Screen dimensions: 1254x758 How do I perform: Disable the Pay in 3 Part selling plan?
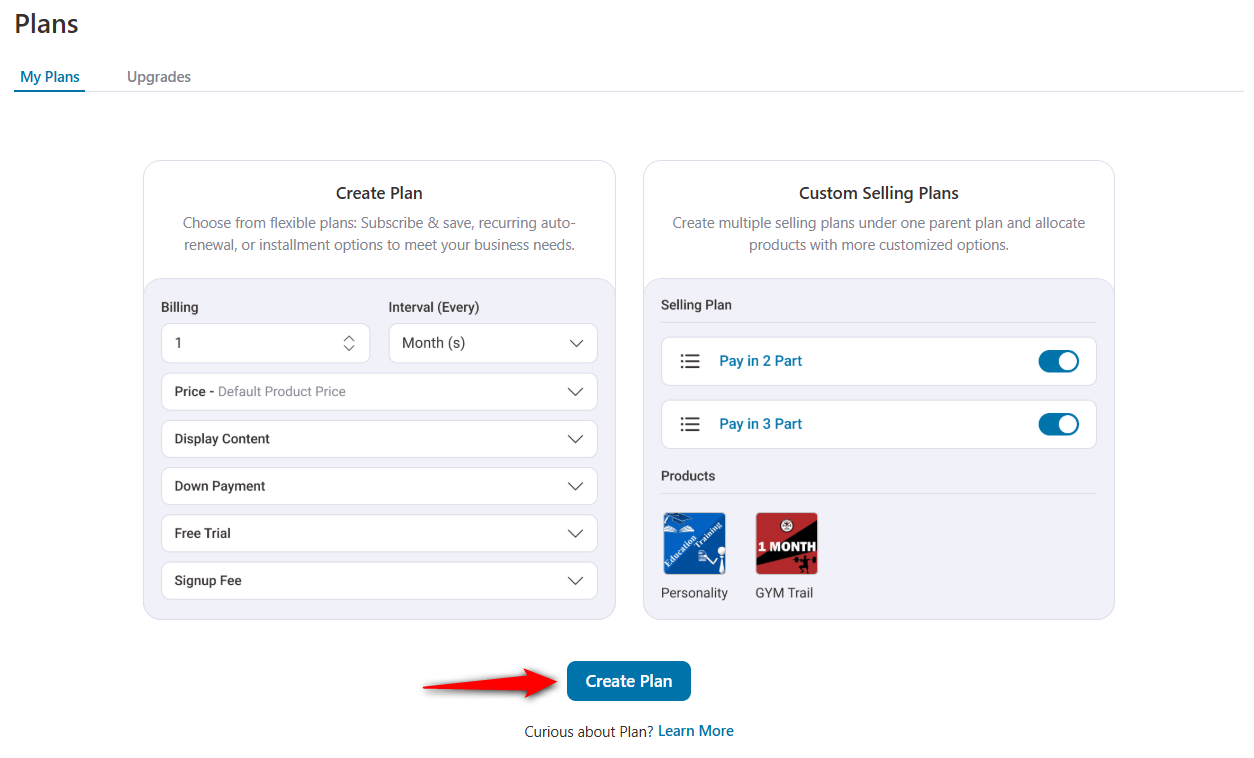(1058, 424)
